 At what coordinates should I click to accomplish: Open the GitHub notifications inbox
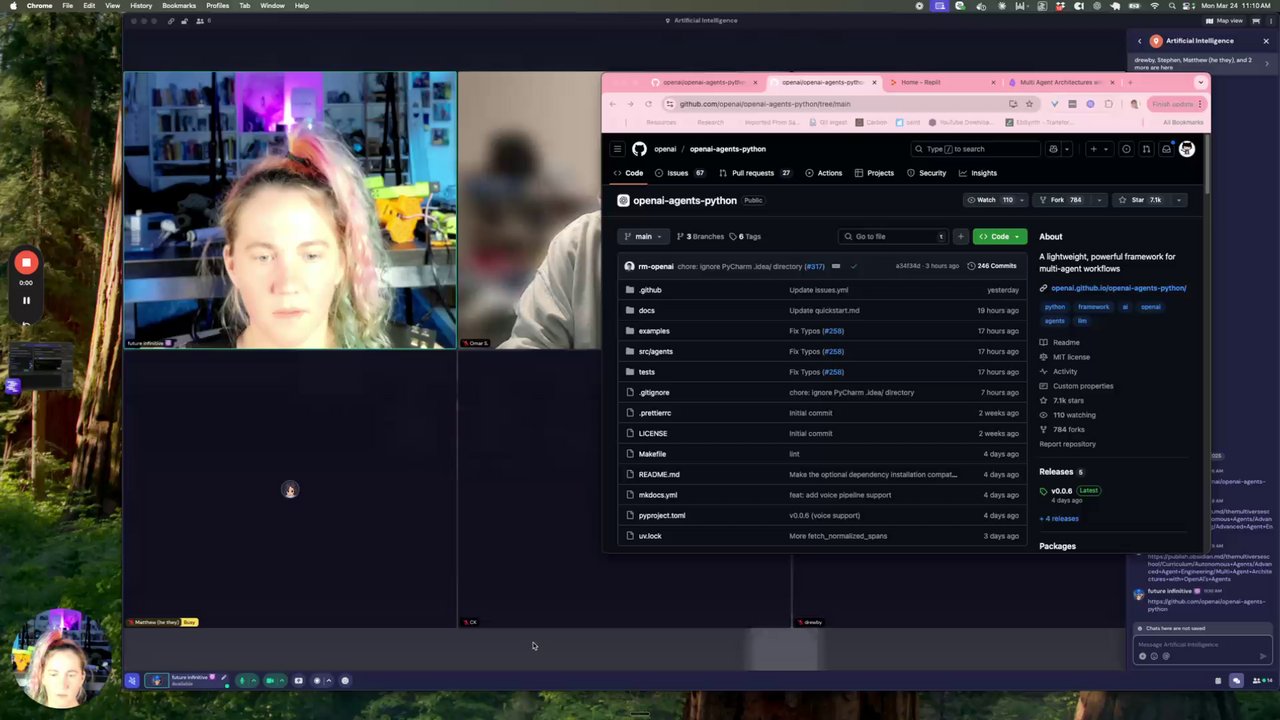click(x=1166, y=149)
